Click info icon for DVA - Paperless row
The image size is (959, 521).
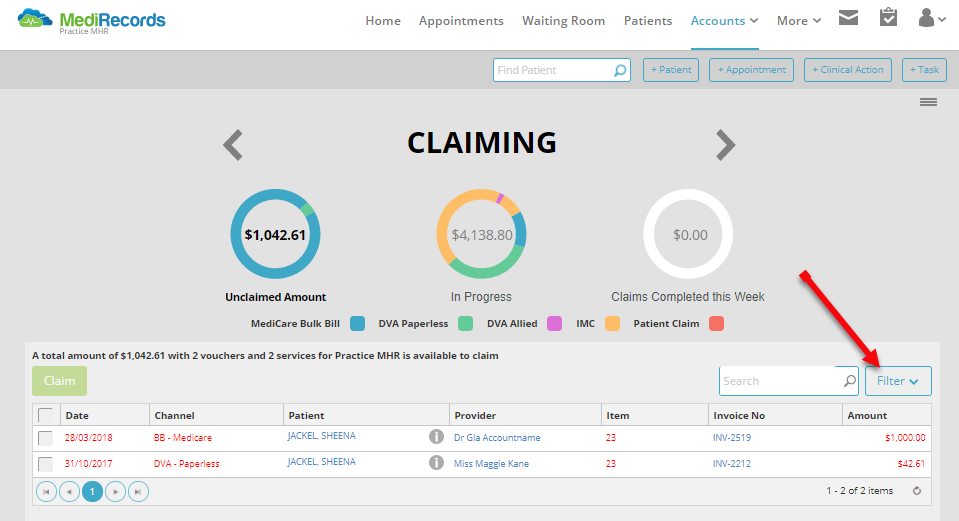click(x=436, y=462)
